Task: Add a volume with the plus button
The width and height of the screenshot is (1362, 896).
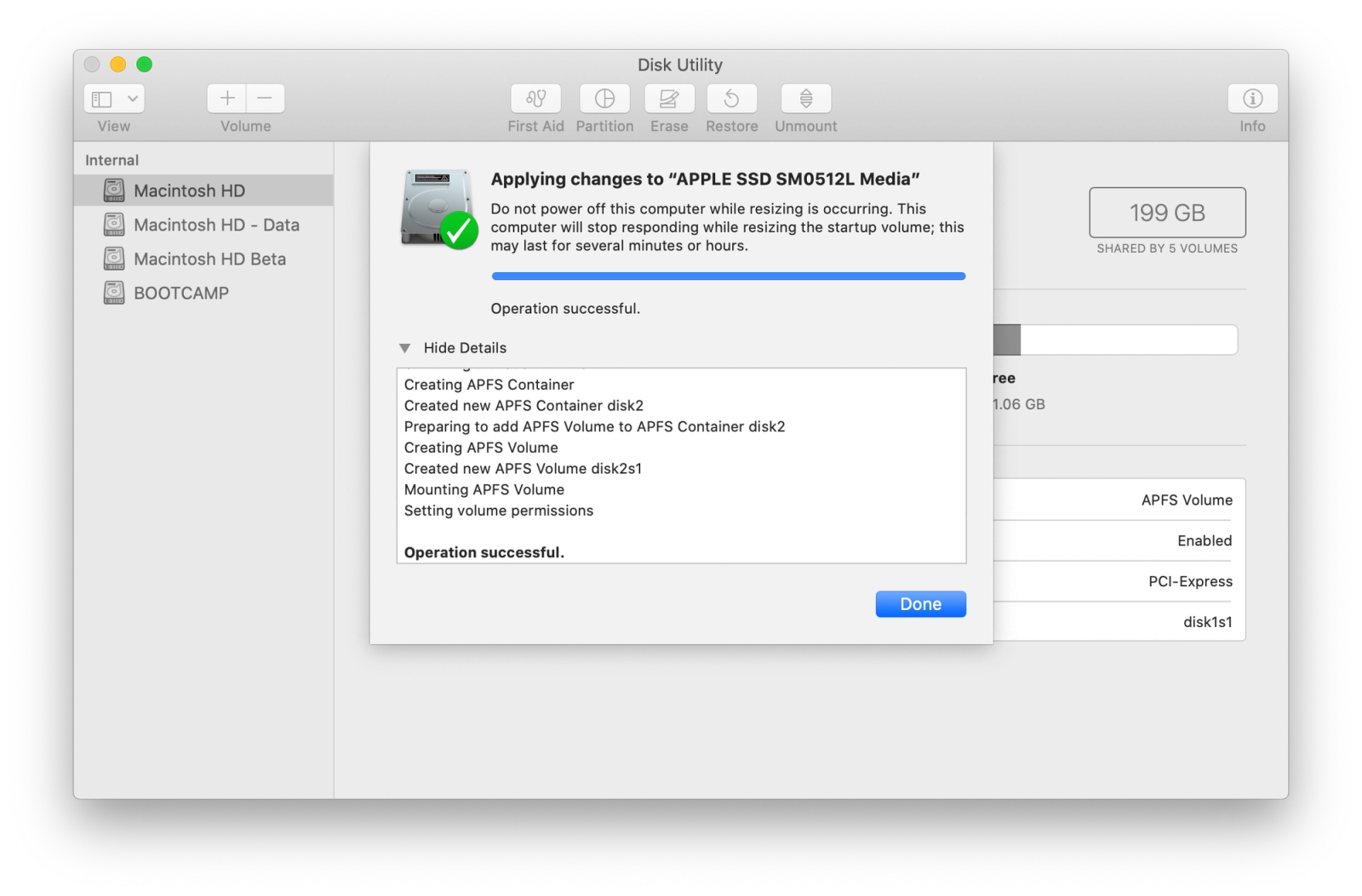Action: click(x=227, y=99)
